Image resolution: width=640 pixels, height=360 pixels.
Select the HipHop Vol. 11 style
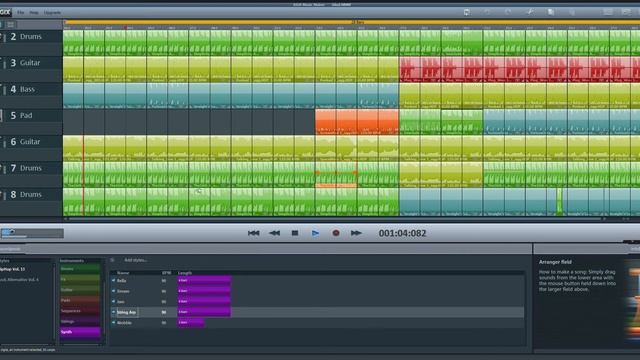pos(13,269)
